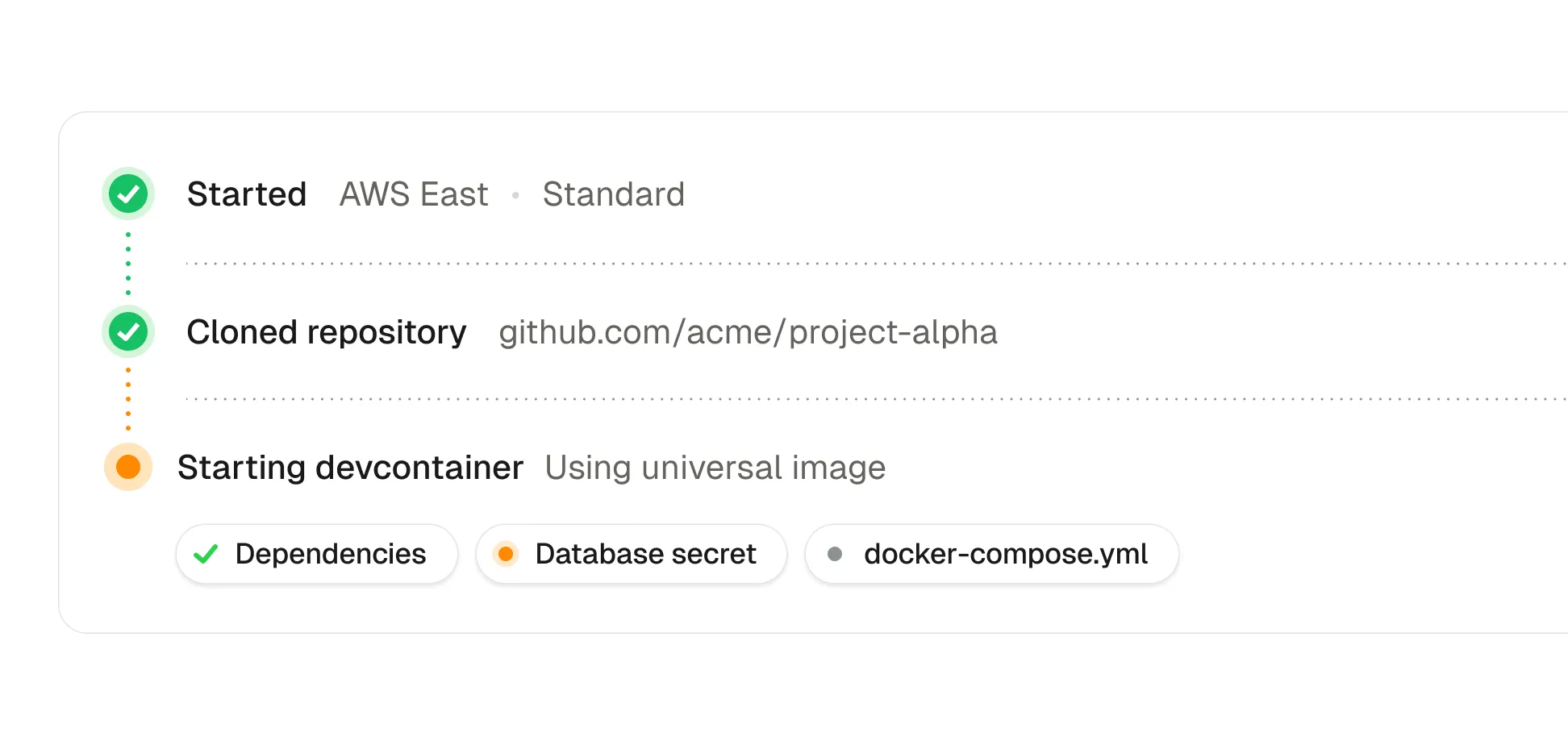Click the Standard machine type label

coord(614,194)
